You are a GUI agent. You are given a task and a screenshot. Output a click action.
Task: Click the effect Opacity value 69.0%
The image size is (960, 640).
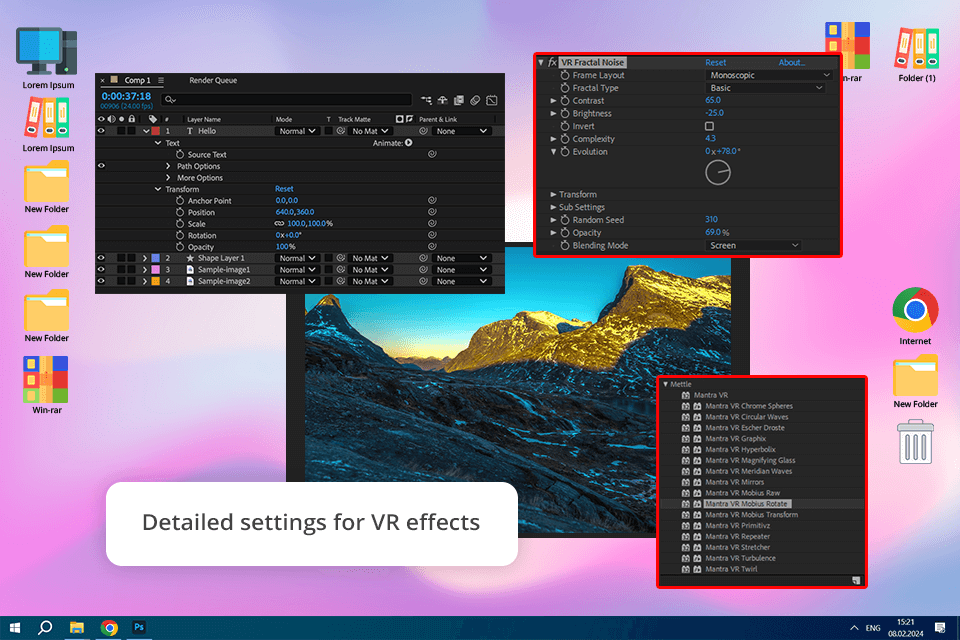point(717,233)
